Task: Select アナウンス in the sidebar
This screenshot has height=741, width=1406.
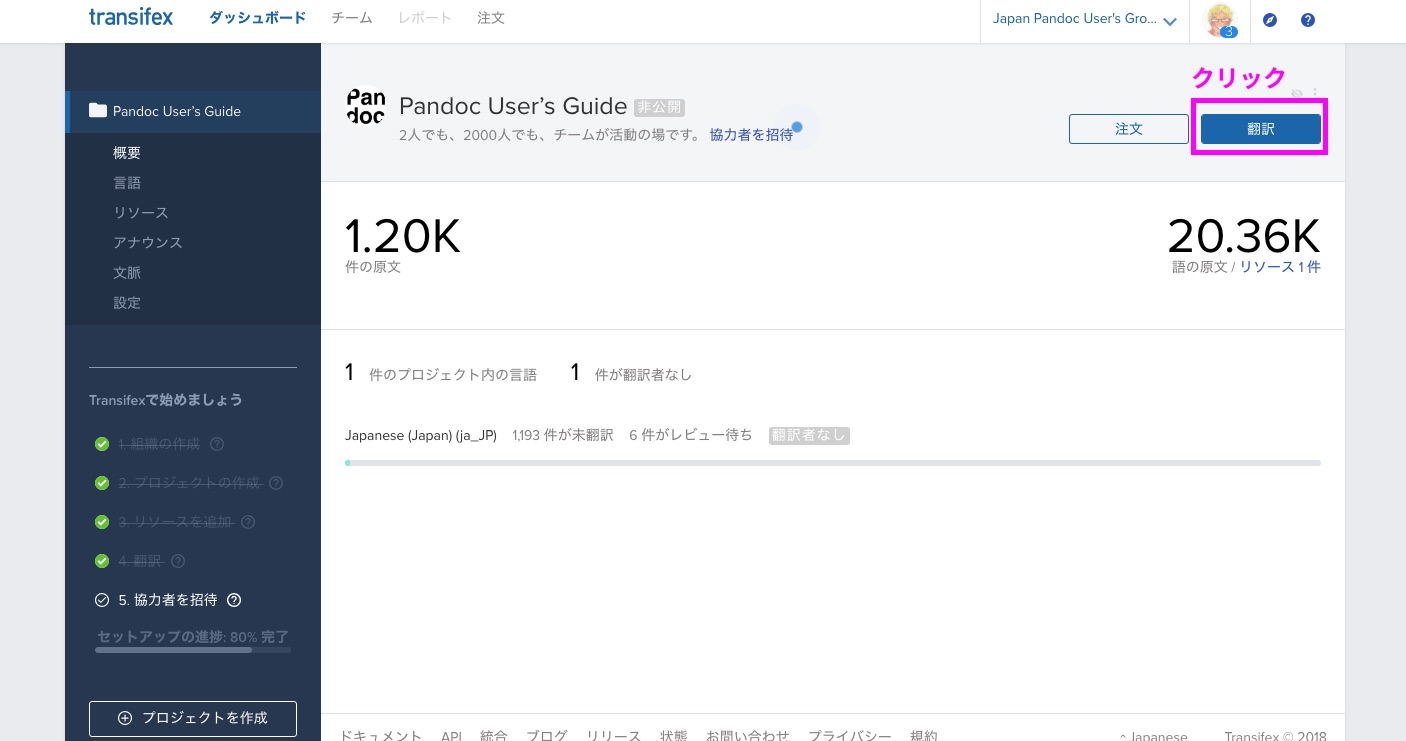Action: point(148,243)
